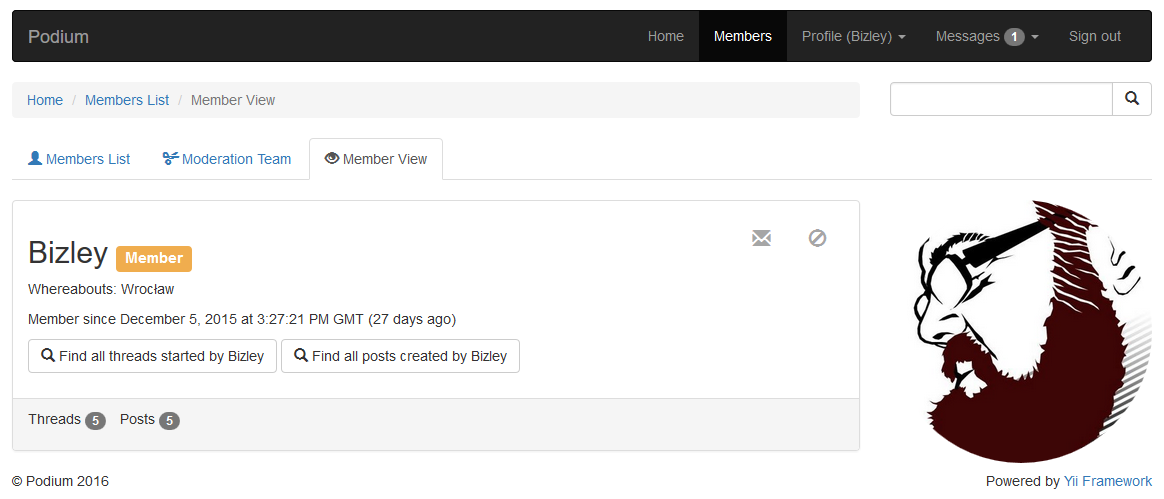Click Bizley's bearded avatar image
The width and height of the screenshot is (1164, 499).
point(1032,330)
